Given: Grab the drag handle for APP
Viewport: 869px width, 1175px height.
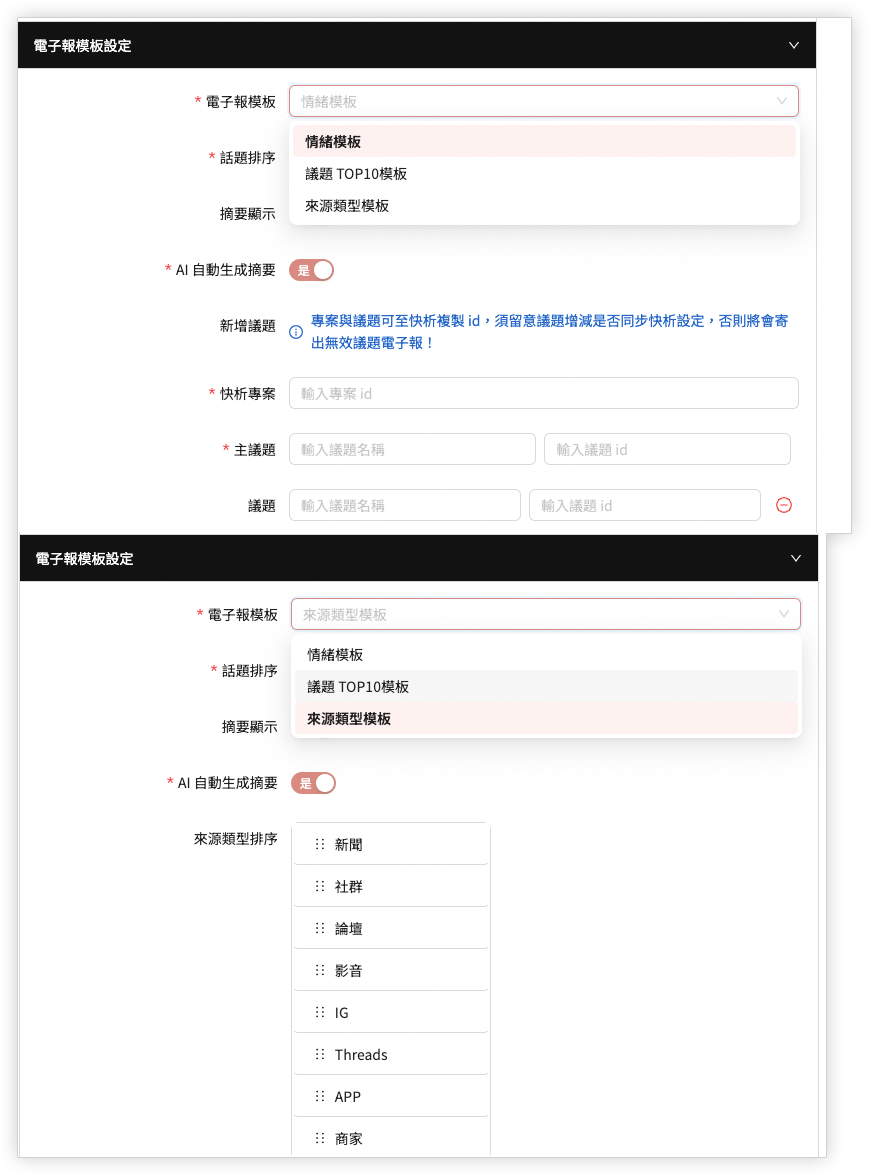Looking at the screenshot, I should click(x=320, y=1096).
